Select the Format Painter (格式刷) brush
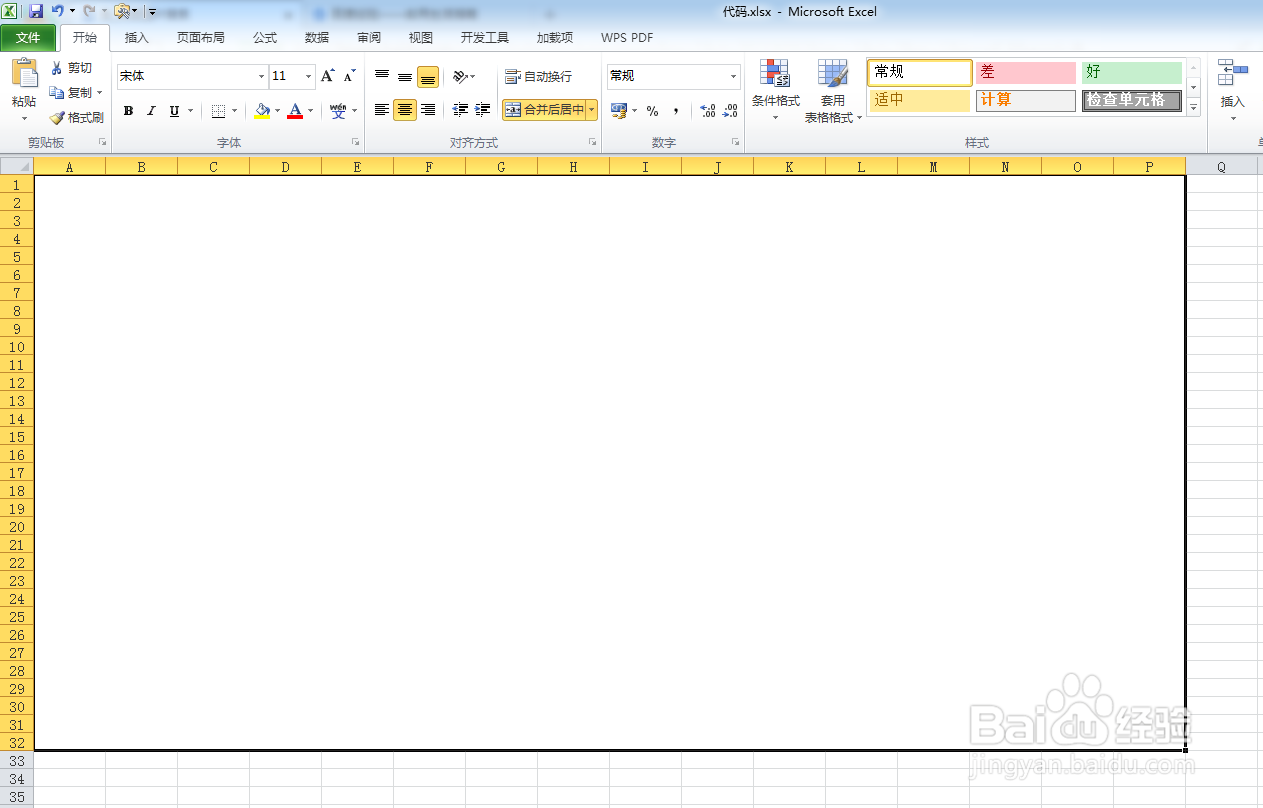This screenshot has width=1263, height=808. pos(77,117)
